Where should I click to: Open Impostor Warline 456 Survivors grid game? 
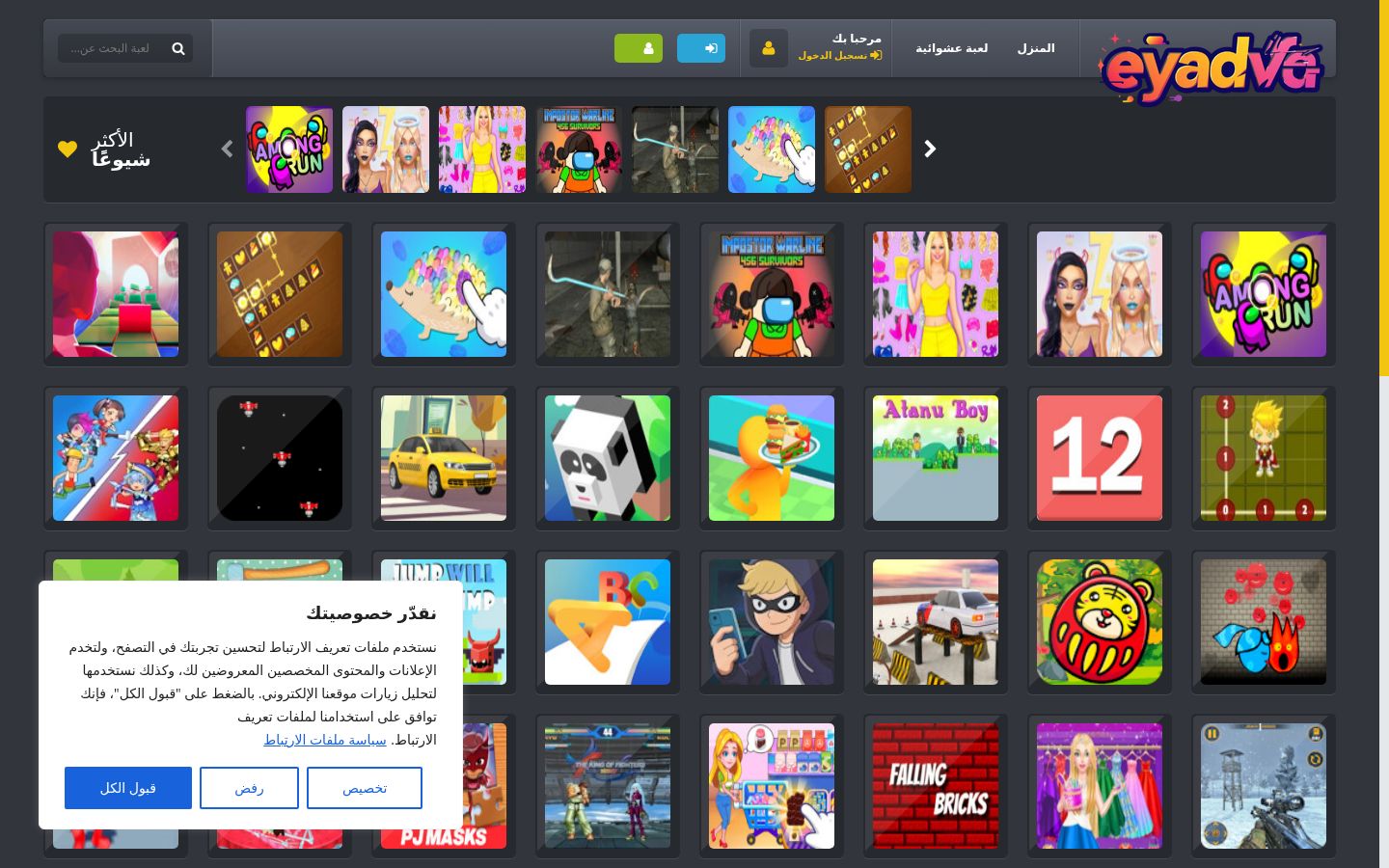pyautogui.click(x=772, y=294)
